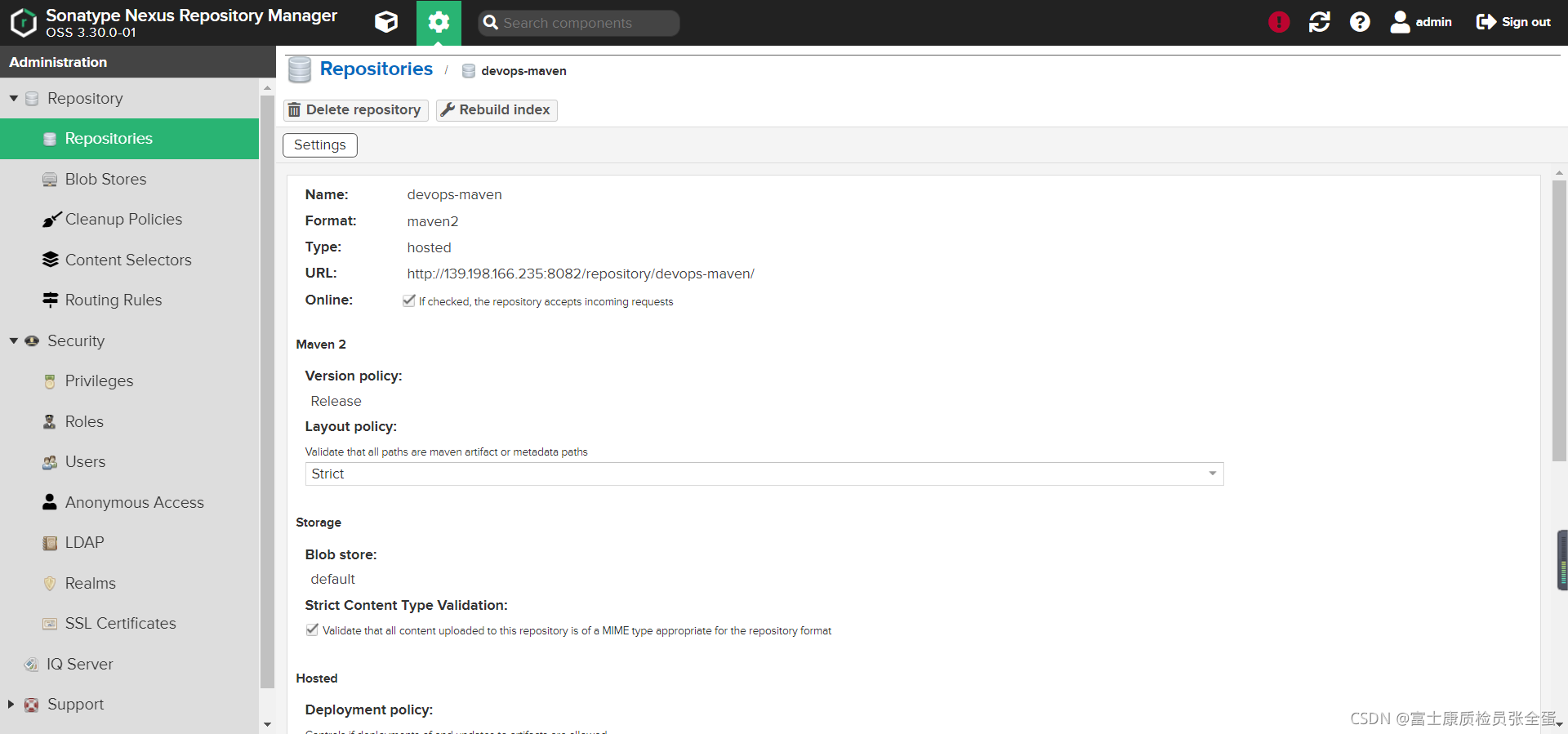Click the Routing Rules signpost icon
This screenshot has width=1568, height=734.
tap(50, 300)
